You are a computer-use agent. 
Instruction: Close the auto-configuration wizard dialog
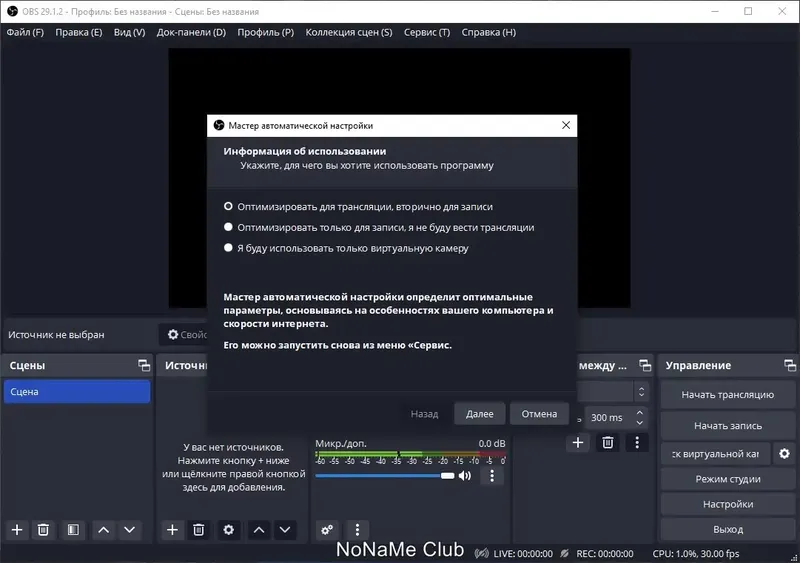coord(566,125)
